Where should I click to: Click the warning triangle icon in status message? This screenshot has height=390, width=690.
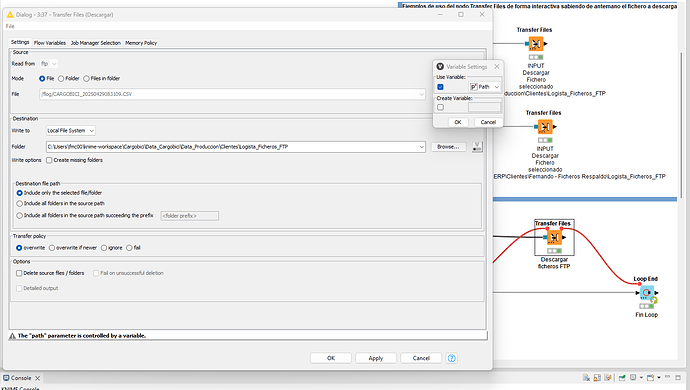[12, 336]
